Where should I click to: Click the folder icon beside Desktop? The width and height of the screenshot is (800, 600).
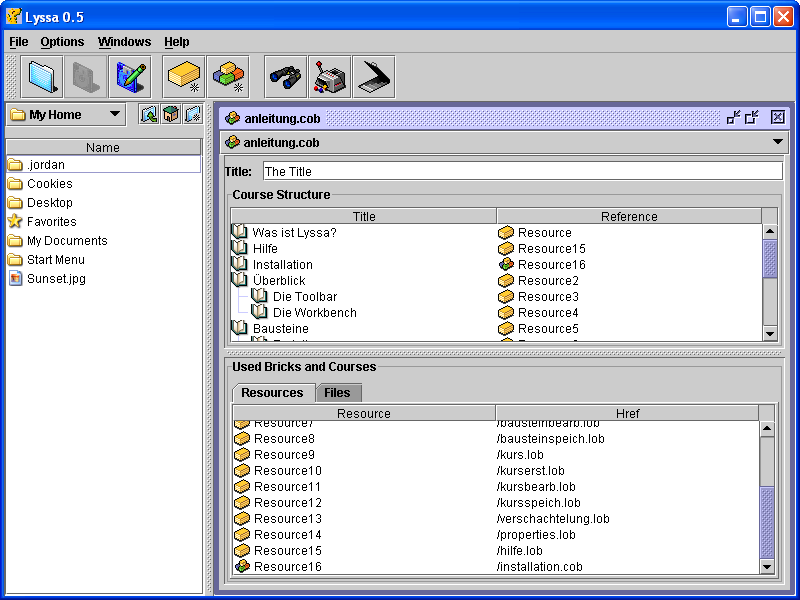pos(15,203)
